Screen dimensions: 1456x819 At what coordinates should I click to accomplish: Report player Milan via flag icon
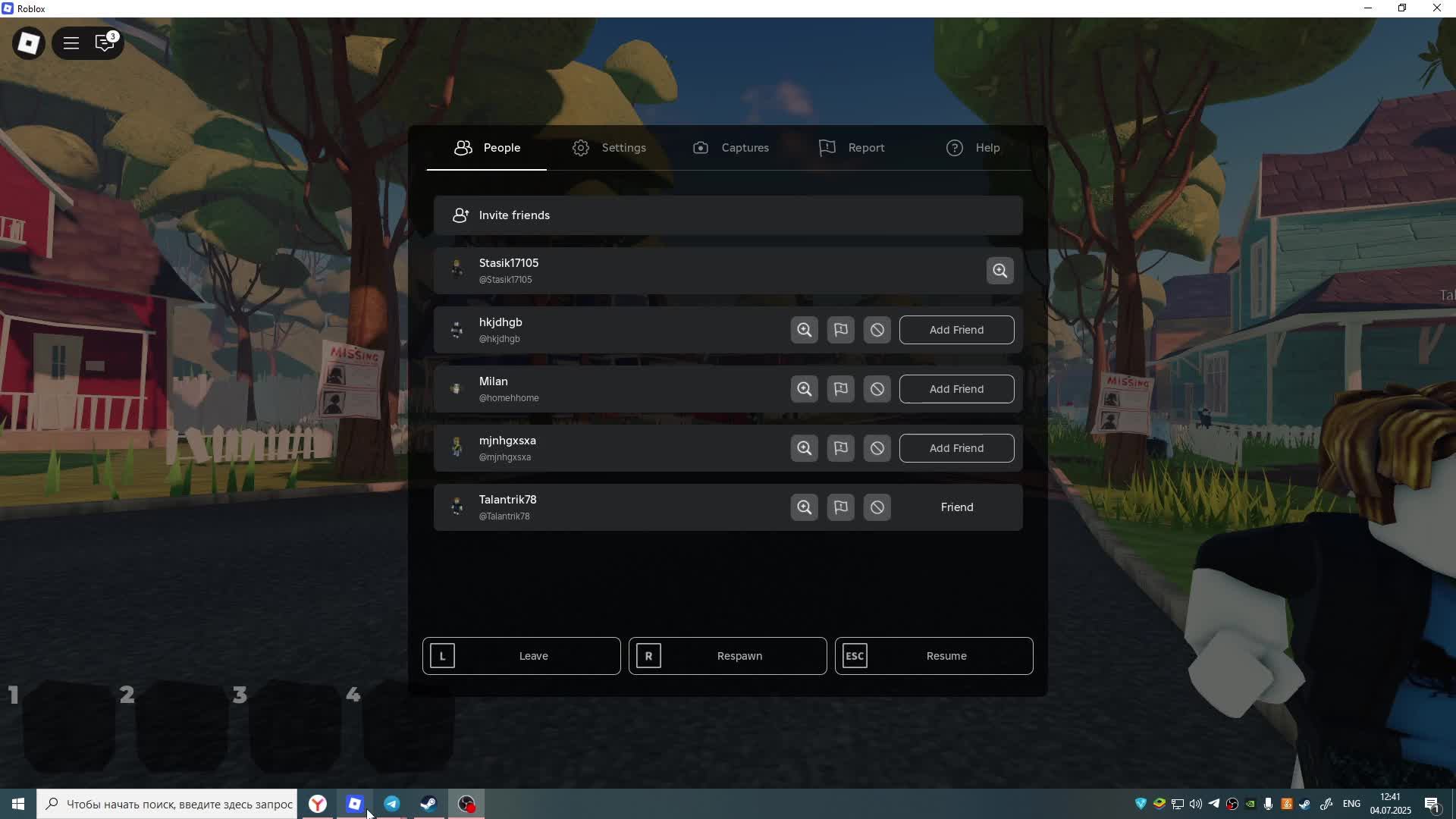pos(840,389)
